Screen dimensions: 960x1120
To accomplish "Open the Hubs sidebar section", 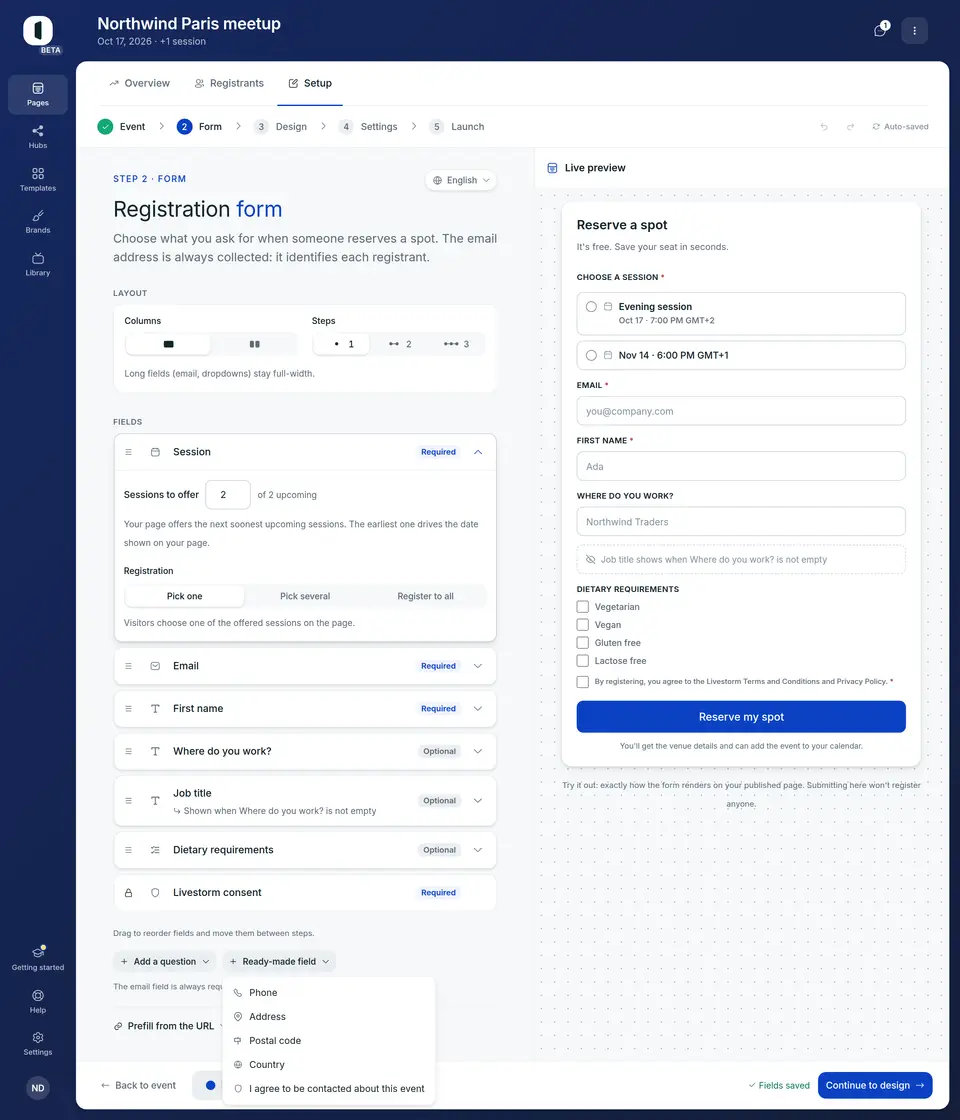I will point(38,136).
